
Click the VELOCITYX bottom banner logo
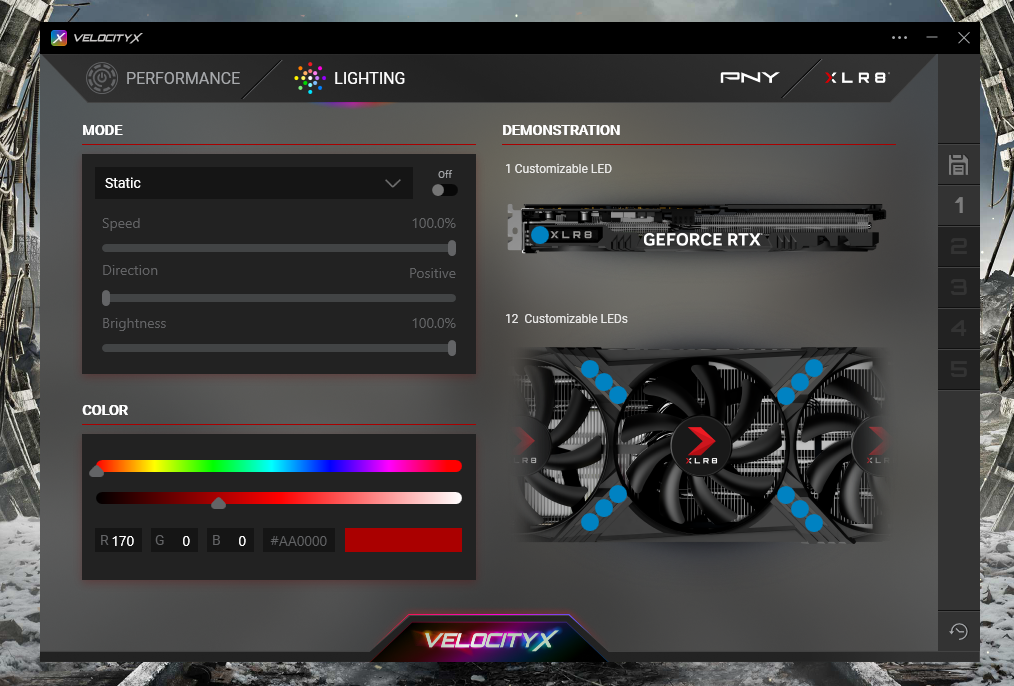point(490,639)
